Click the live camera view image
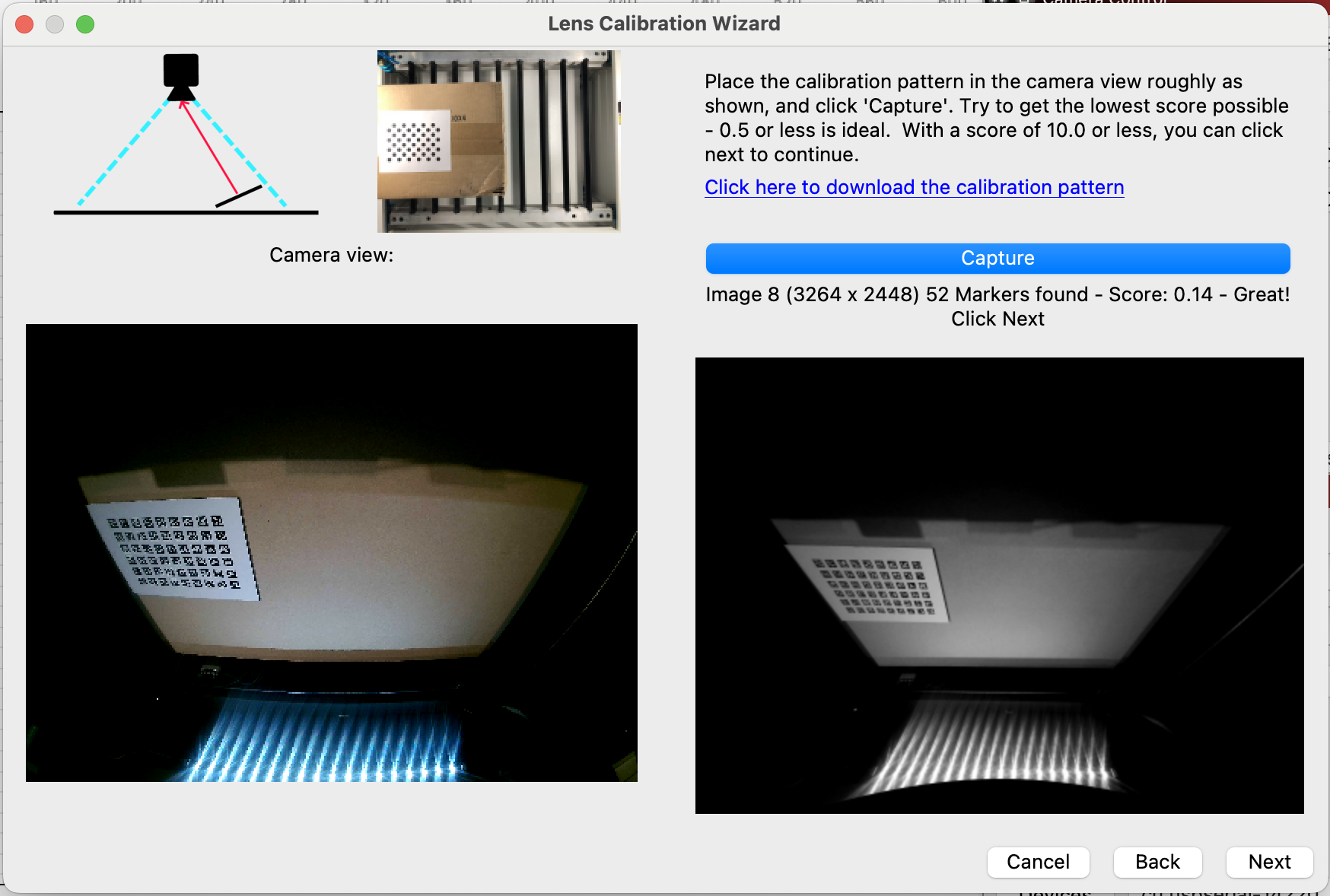This screenshot has width=1330, height=896. [332, 553]
